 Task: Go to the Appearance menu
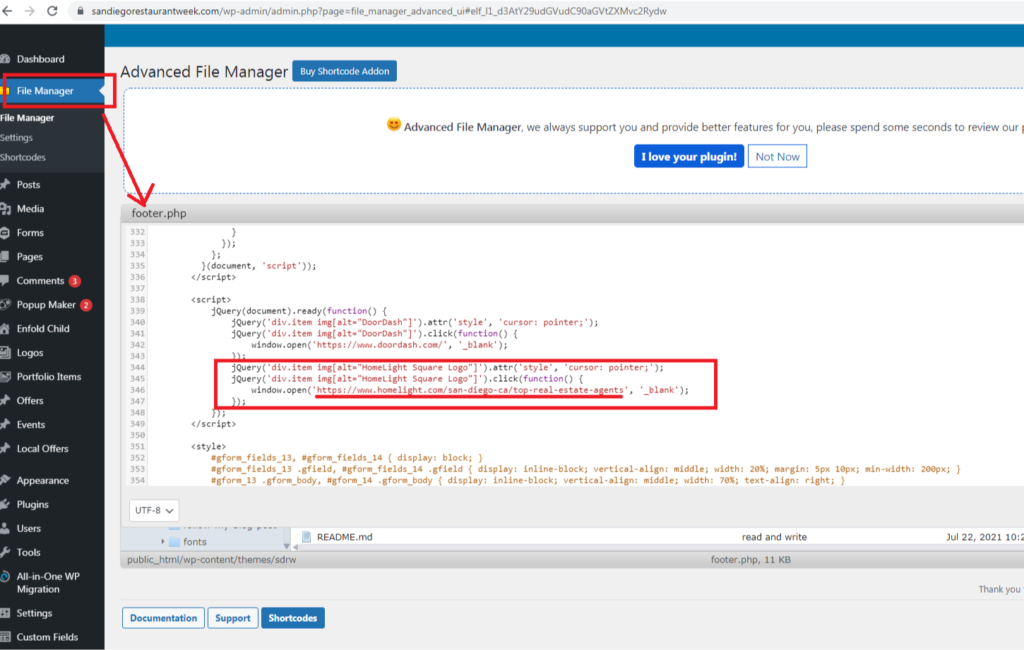pyautogui.click(x=42, y=480)
